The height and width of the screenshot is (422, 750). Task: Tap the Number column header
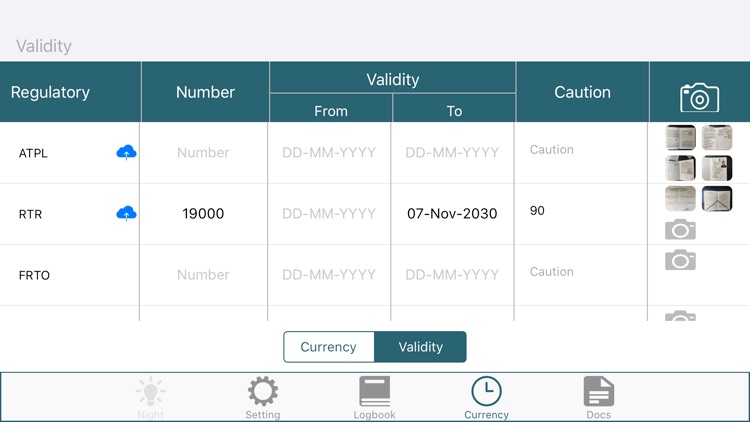[x=205, y=92]
